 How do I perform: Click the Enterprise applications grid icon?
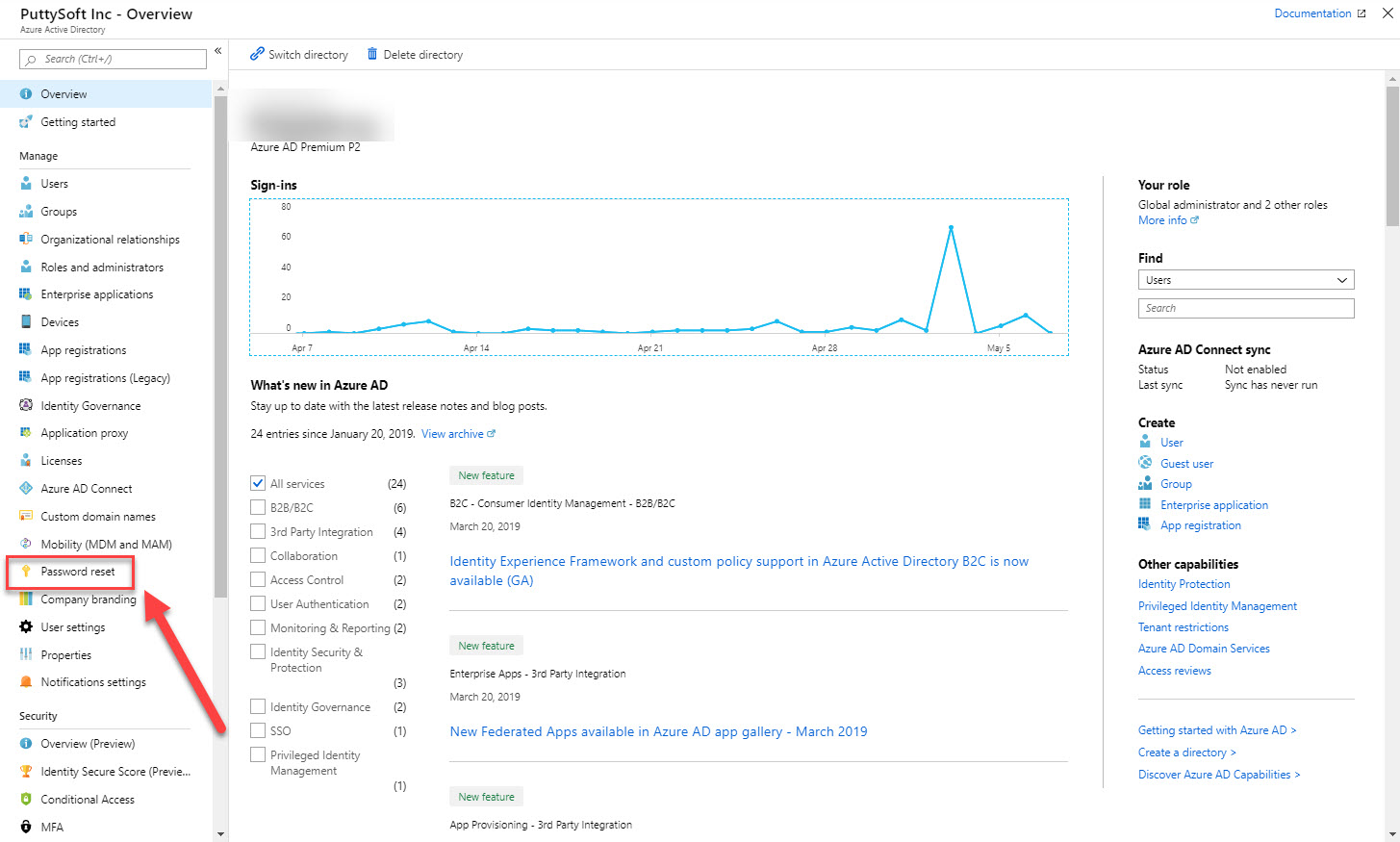26,294
